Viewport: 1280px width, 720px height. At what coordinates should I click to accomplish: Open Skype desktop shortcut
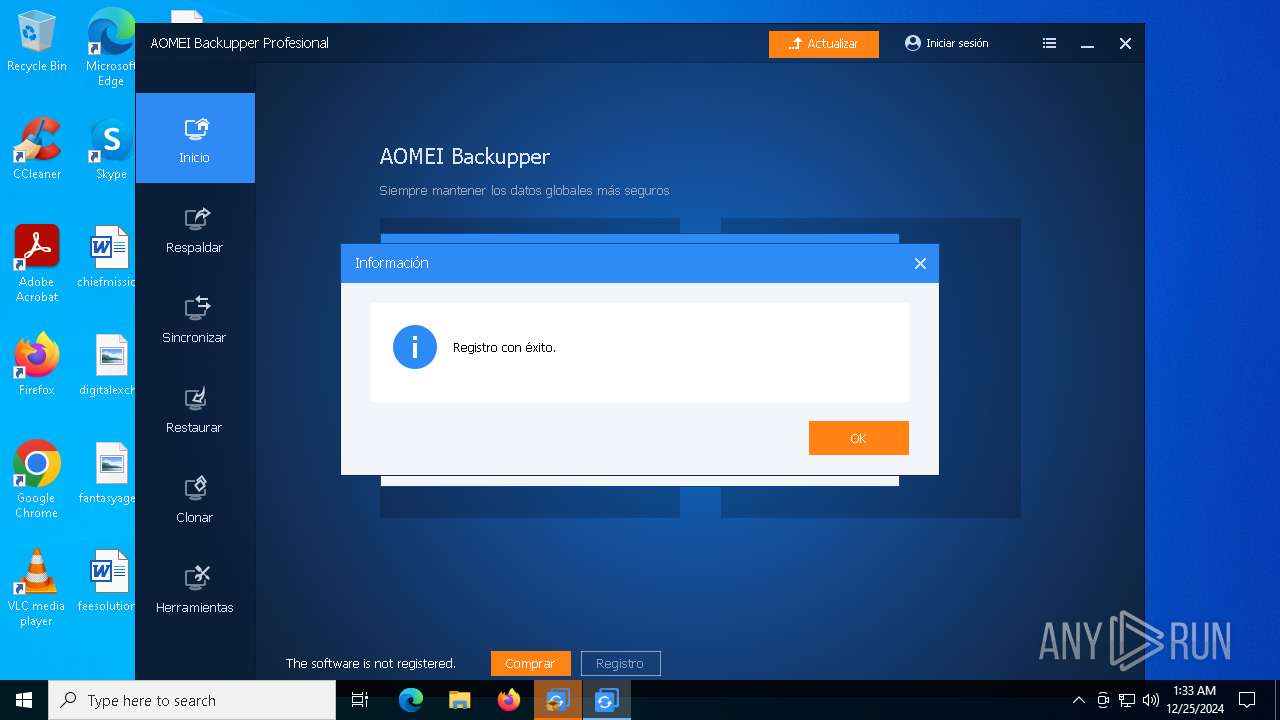(x=111, y=149)
